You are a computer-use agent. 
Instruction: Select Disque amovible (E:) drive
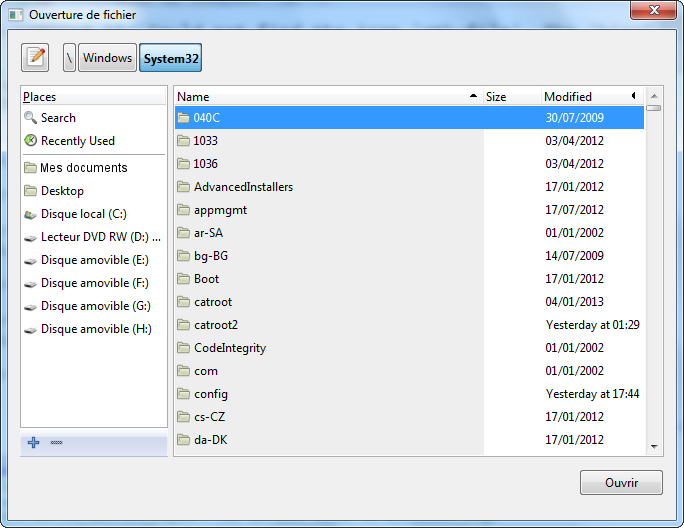[94, 260]
